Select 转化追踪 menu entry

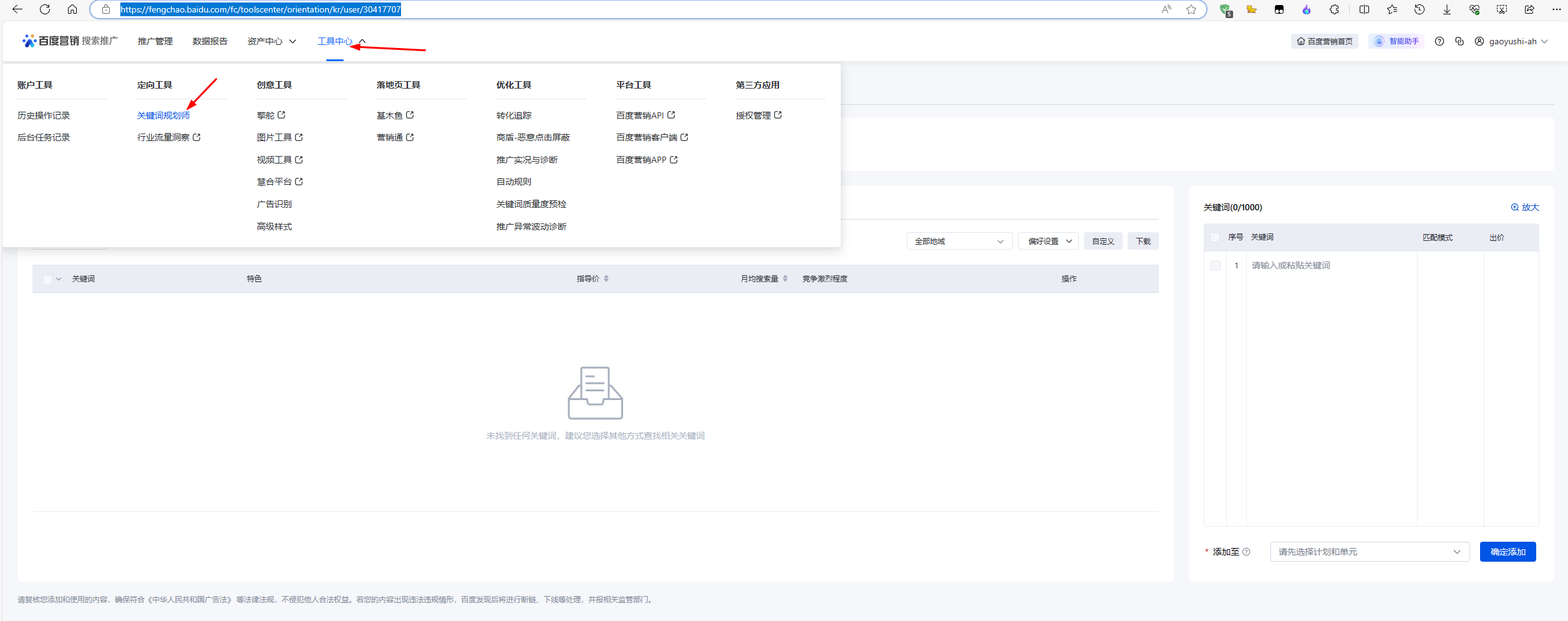[x=514, y=115]
